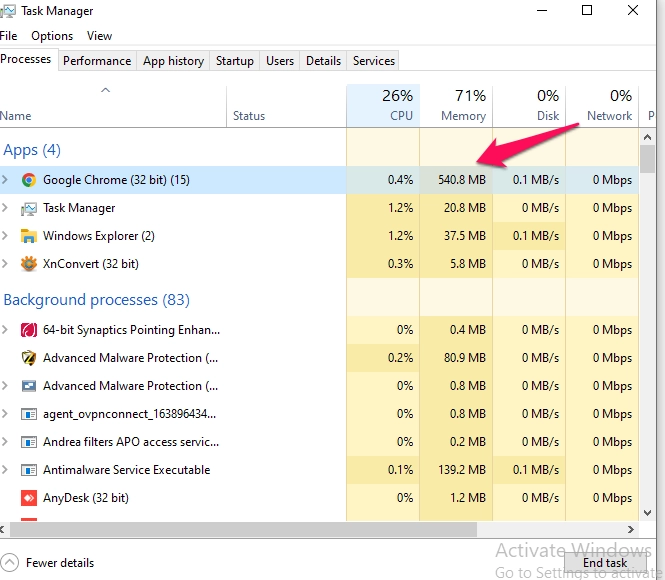Click the horizontal scrollbar left arrow
The image size is (665, 580).
coord(3,529)
